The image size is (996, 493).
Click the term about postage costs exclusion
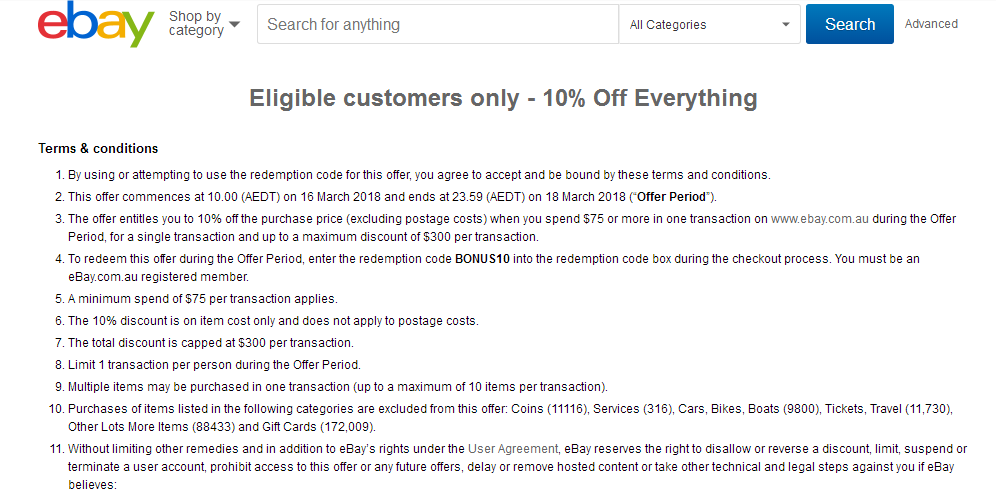pyautogui.click(x=273, y=321)
